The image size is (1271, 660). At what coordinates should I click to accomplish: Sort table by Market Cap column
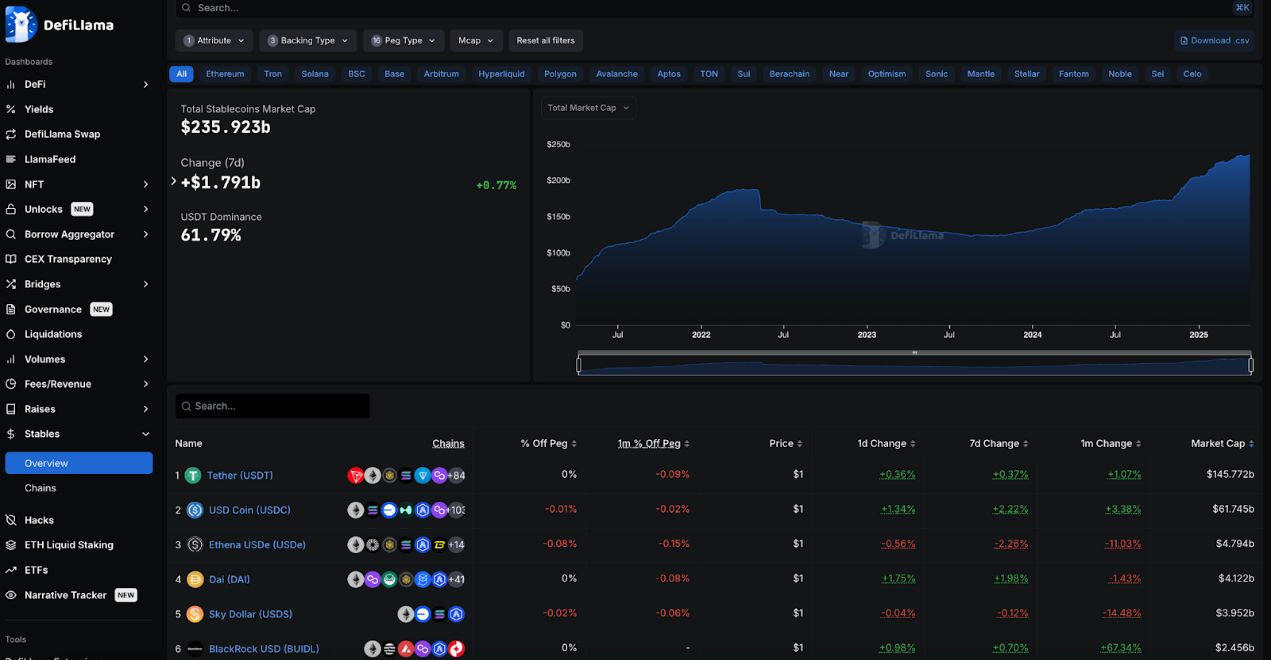click(x=1222, y=444)
